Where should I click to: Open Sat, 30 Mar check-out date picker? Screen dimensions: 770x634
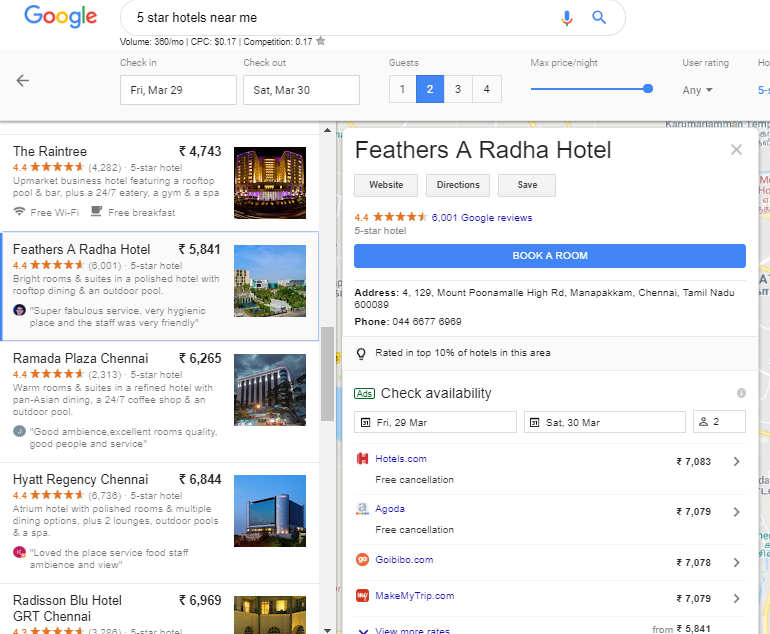pyautogui.click(x=605, y=422)
